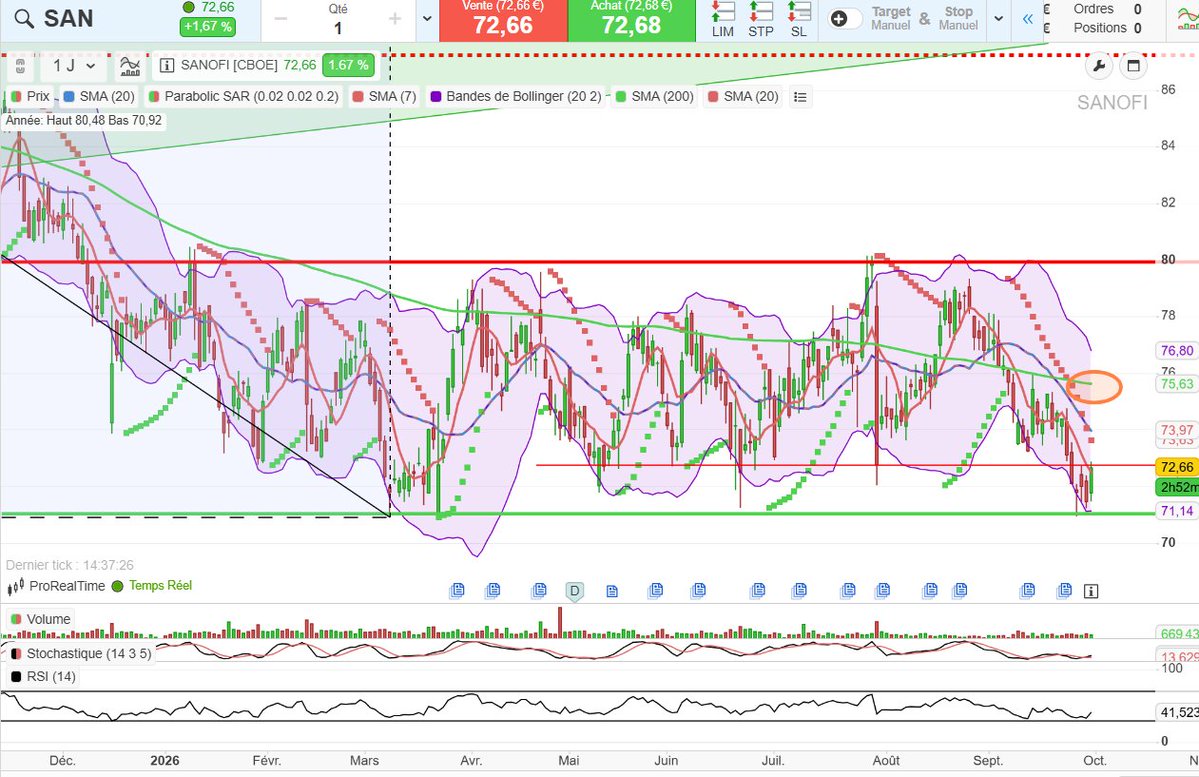The height and width of the screenshot is (777, 1199).
Task: Click the 1.67 % badge in chart header
Action: [x=348, y=65]
